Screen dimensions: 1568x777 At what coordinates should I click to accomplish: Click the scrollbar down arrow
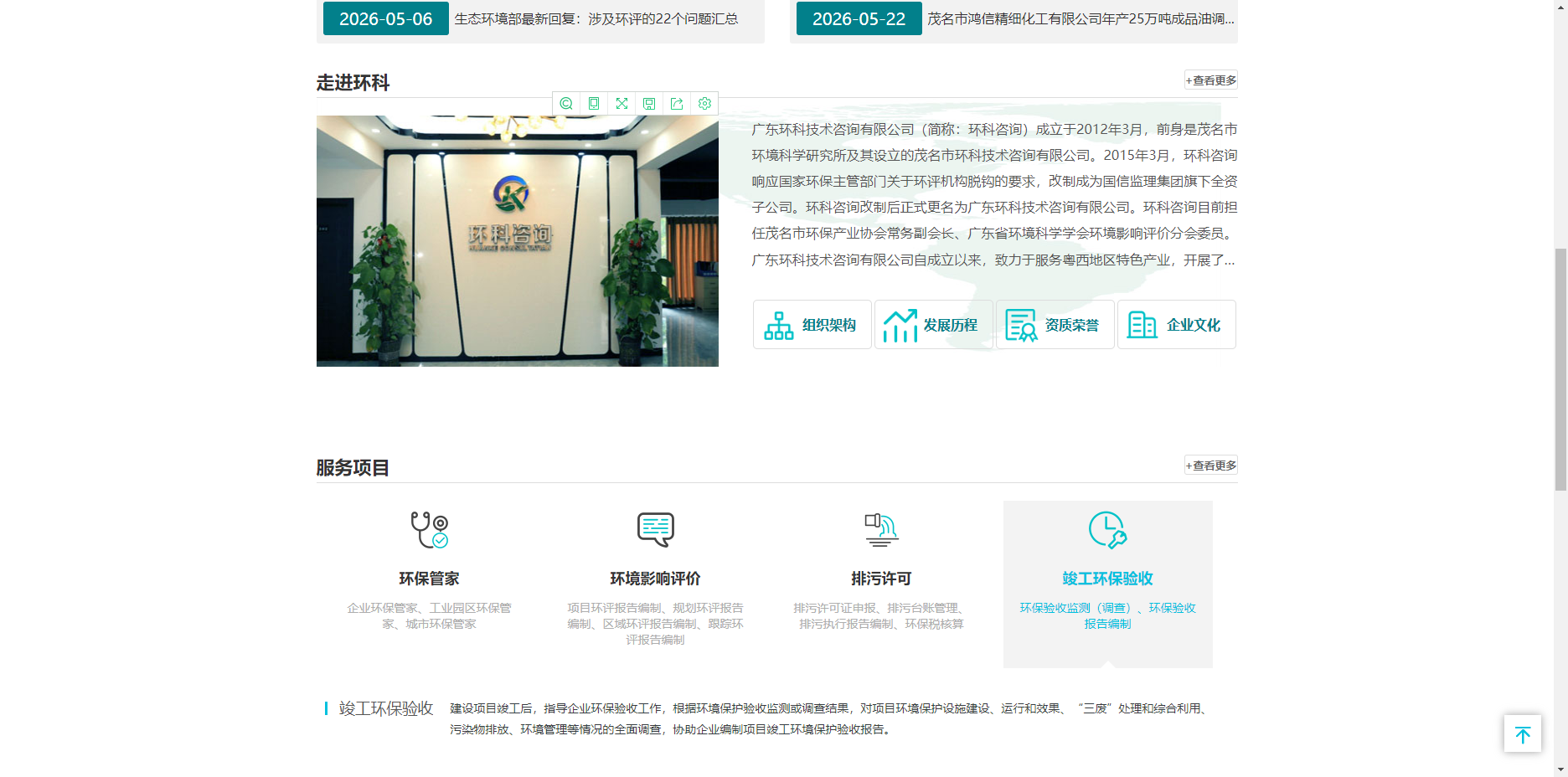[1560, 769]
